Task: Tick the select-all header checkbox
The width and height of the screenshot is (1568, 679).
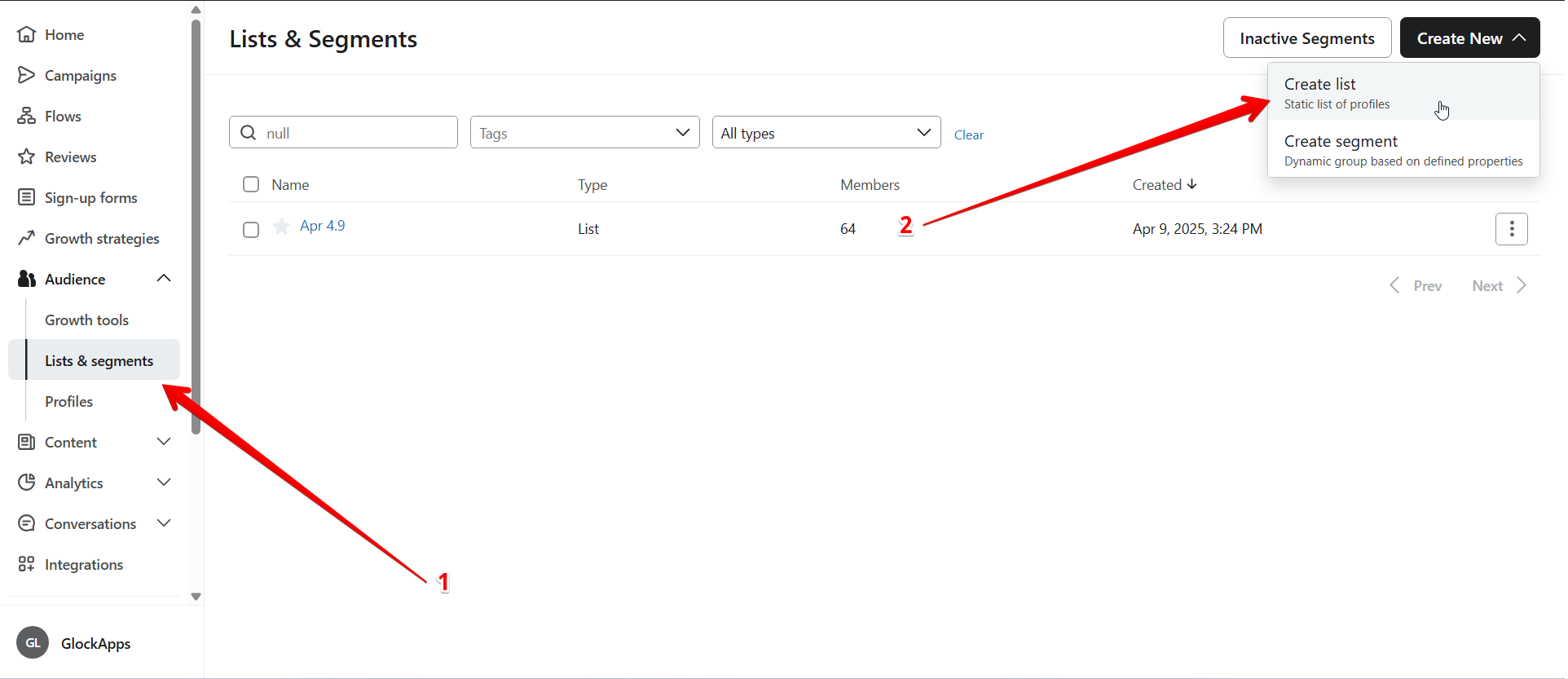Action: pos(251,184)
